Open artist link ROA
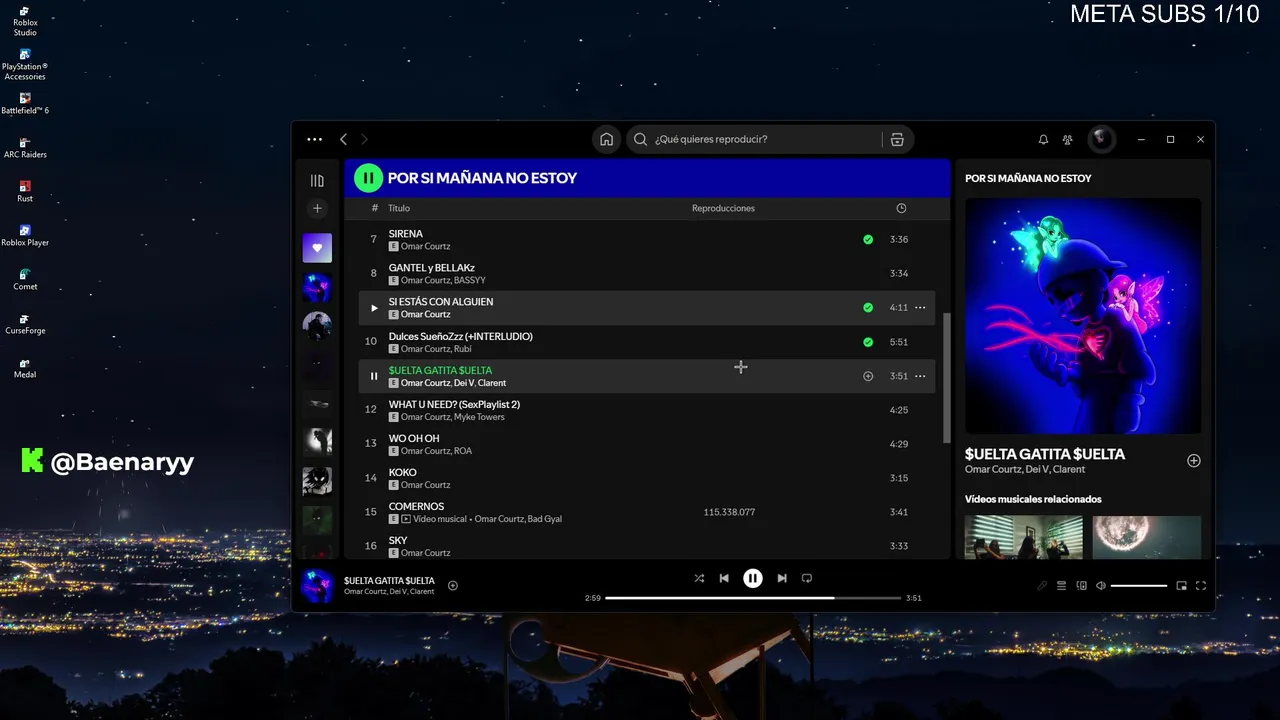This screenshot has width=1280, height=720. (463, 451)
